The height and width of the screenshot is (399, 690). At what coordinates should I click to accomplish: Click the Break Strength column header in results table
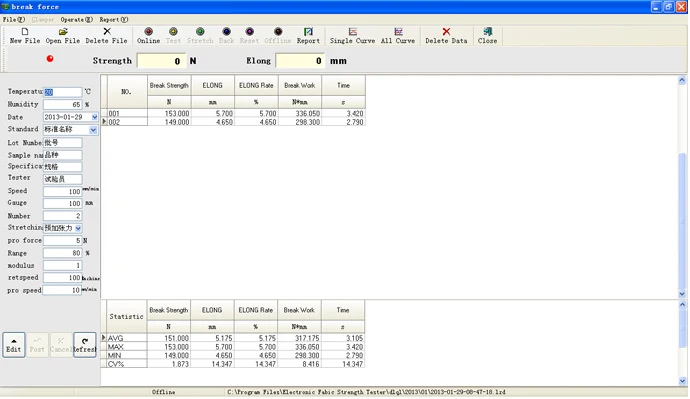click(169, 86)
